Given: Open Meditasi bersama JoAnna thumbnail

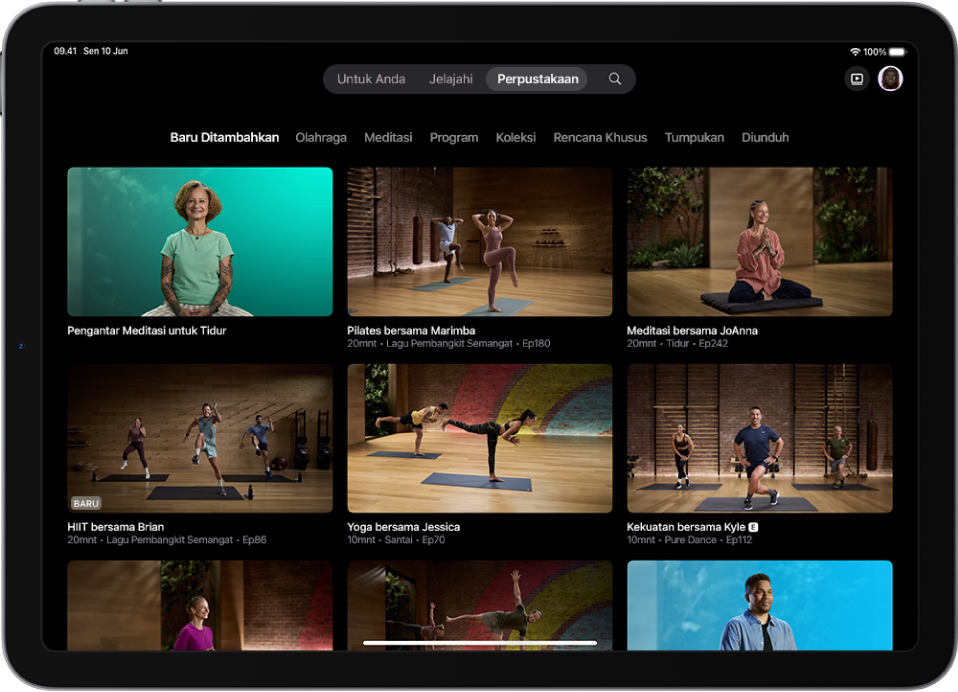Looking at the screenshot, I should point(759,241).
